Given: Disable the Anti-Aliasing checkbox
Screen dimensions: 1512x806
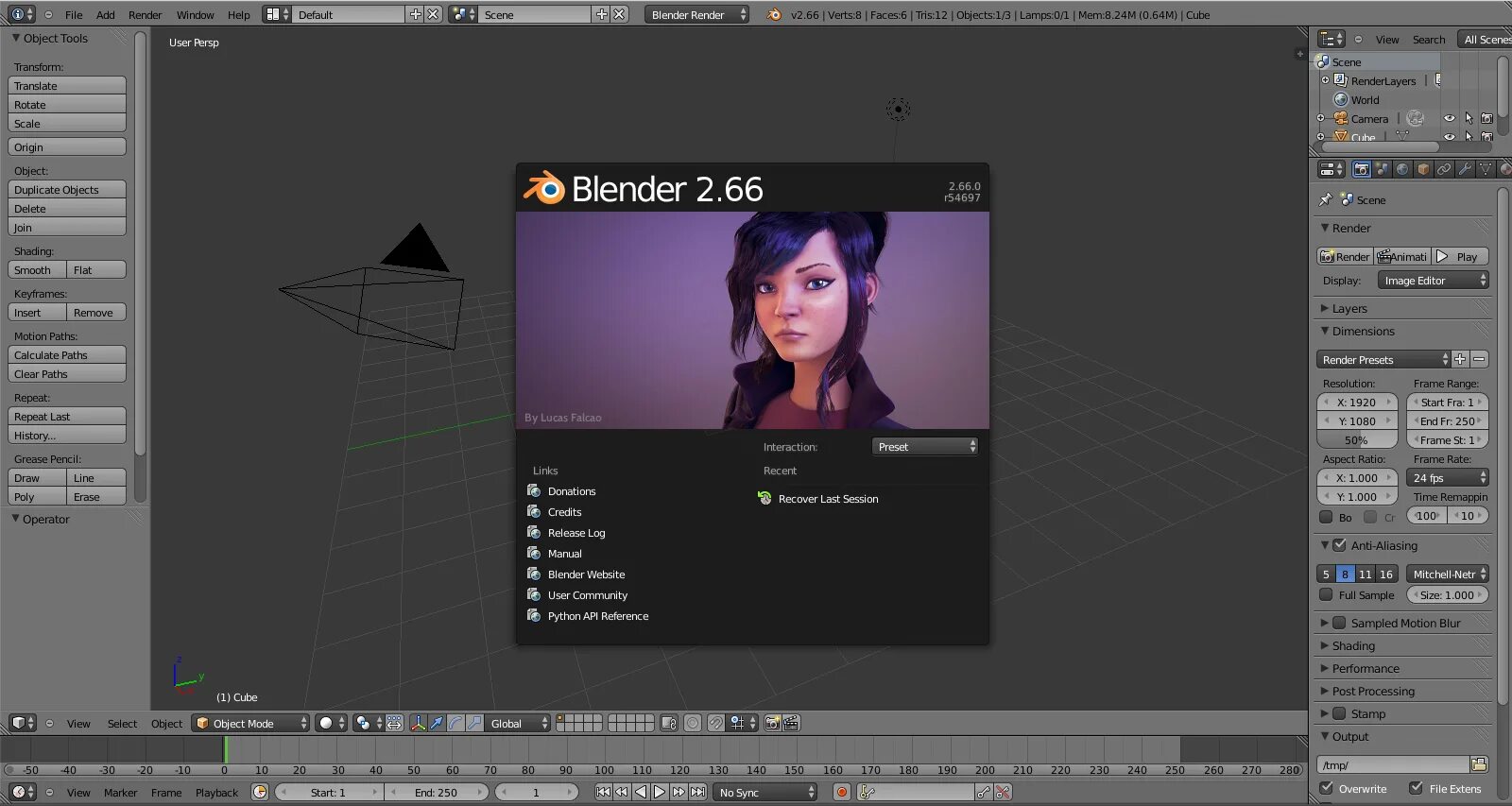Looking at the screenshot, I should tap(1339, 545).
